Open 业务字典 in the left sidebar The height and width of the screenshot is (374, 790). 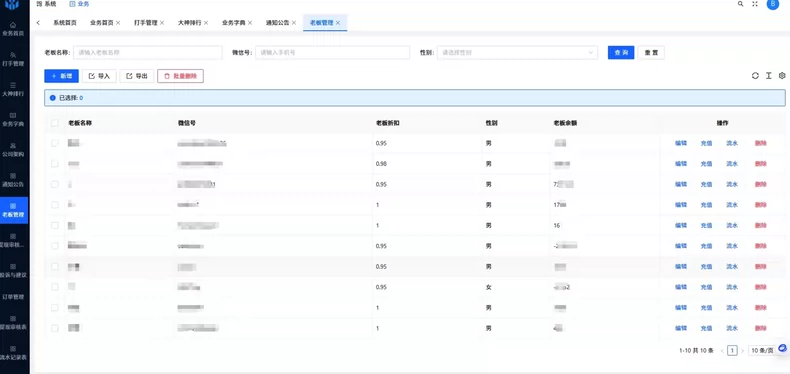click(x=13, y=119)
